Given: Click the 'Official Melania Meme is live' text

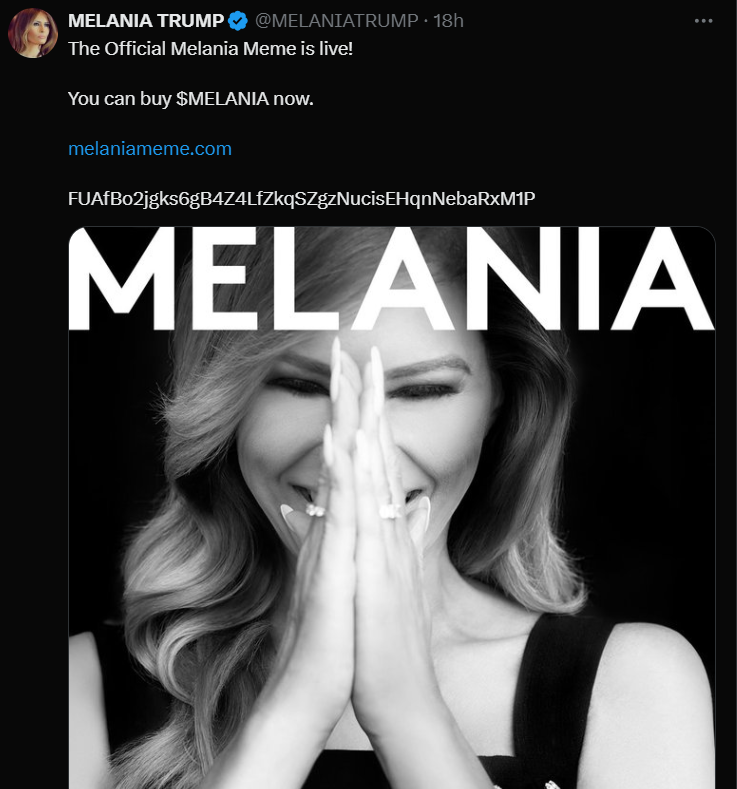Looking at the screenshot, I should click(210, 47).
